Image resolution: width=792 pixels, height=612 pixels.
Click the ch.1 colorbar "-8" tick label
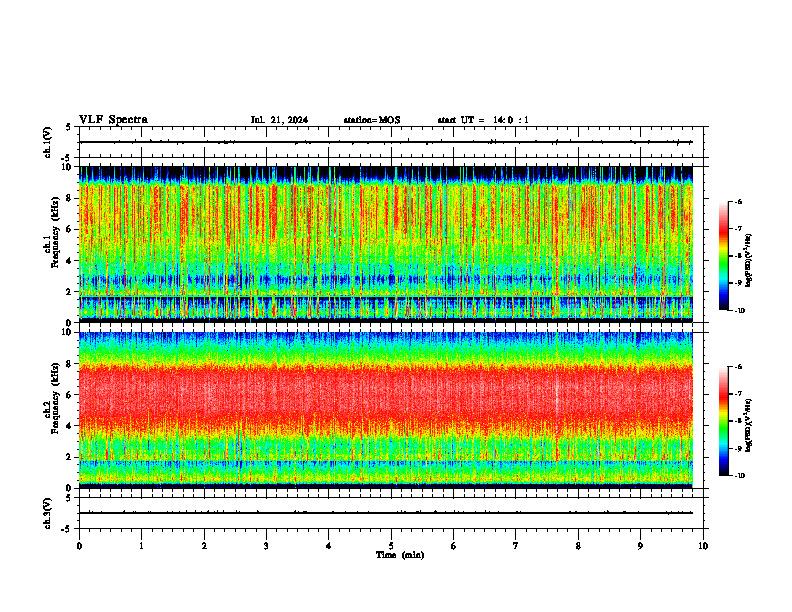tap(738, 256)
